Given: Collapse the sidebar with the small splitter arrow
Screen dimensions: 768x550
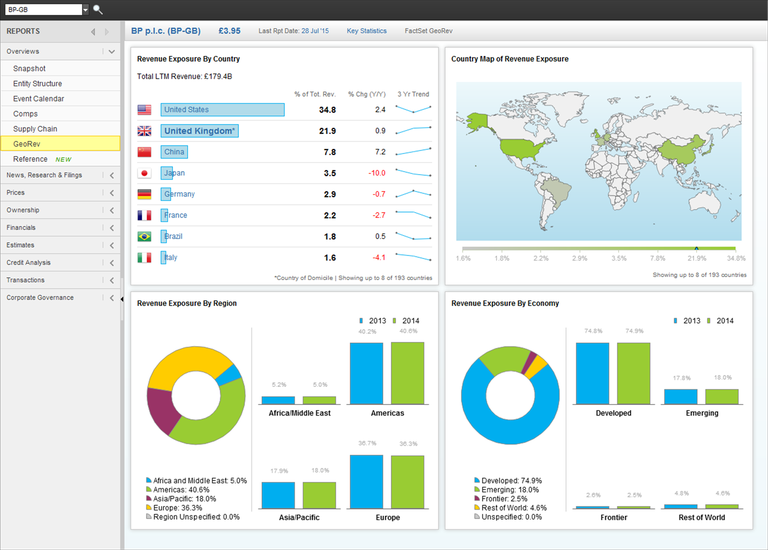Looking at the screenshot, I should pyautogui.click(x=122, y=299).
